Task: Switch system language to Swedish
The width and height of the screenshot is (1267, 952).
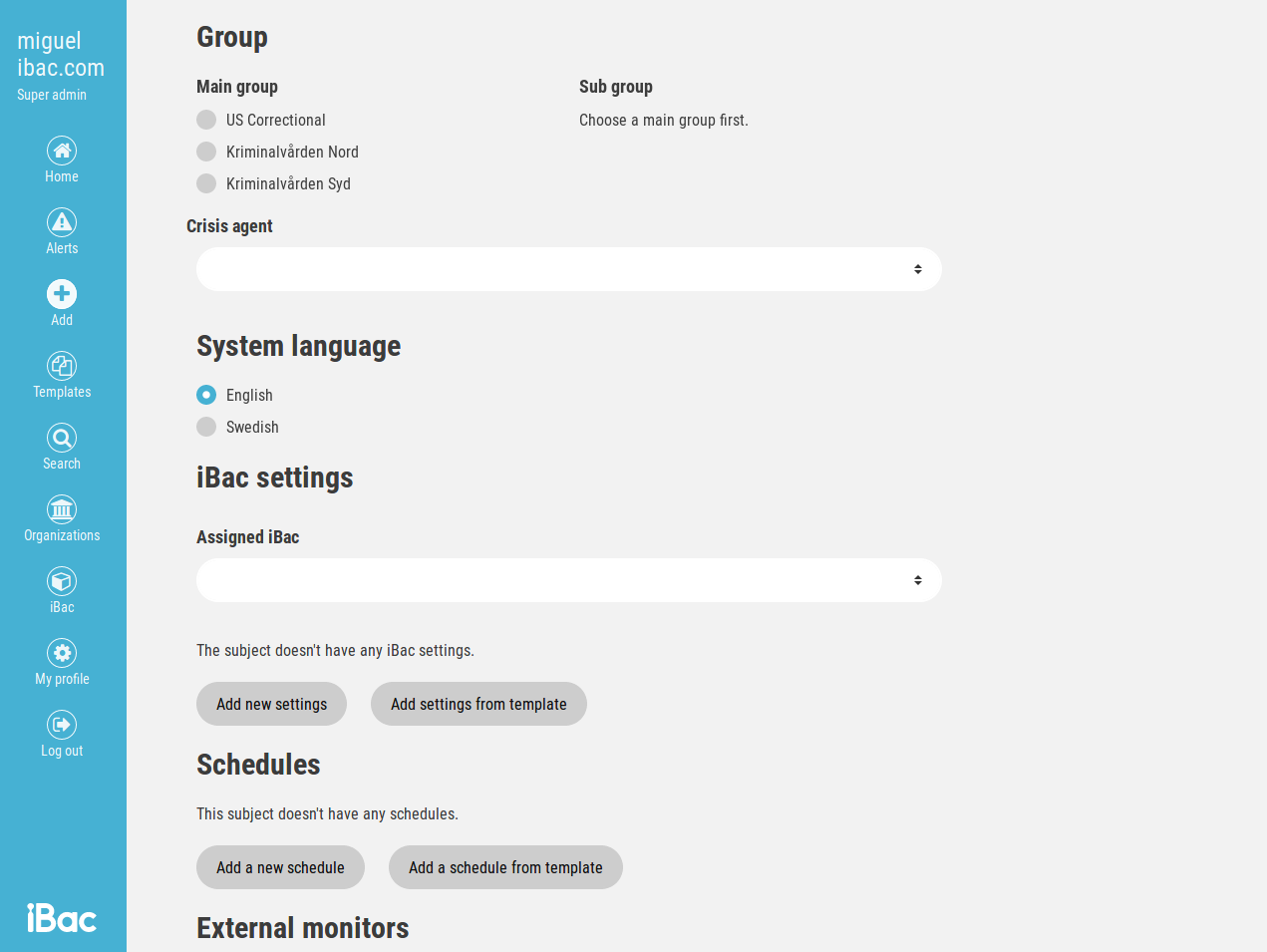Action: coord(206,427)
